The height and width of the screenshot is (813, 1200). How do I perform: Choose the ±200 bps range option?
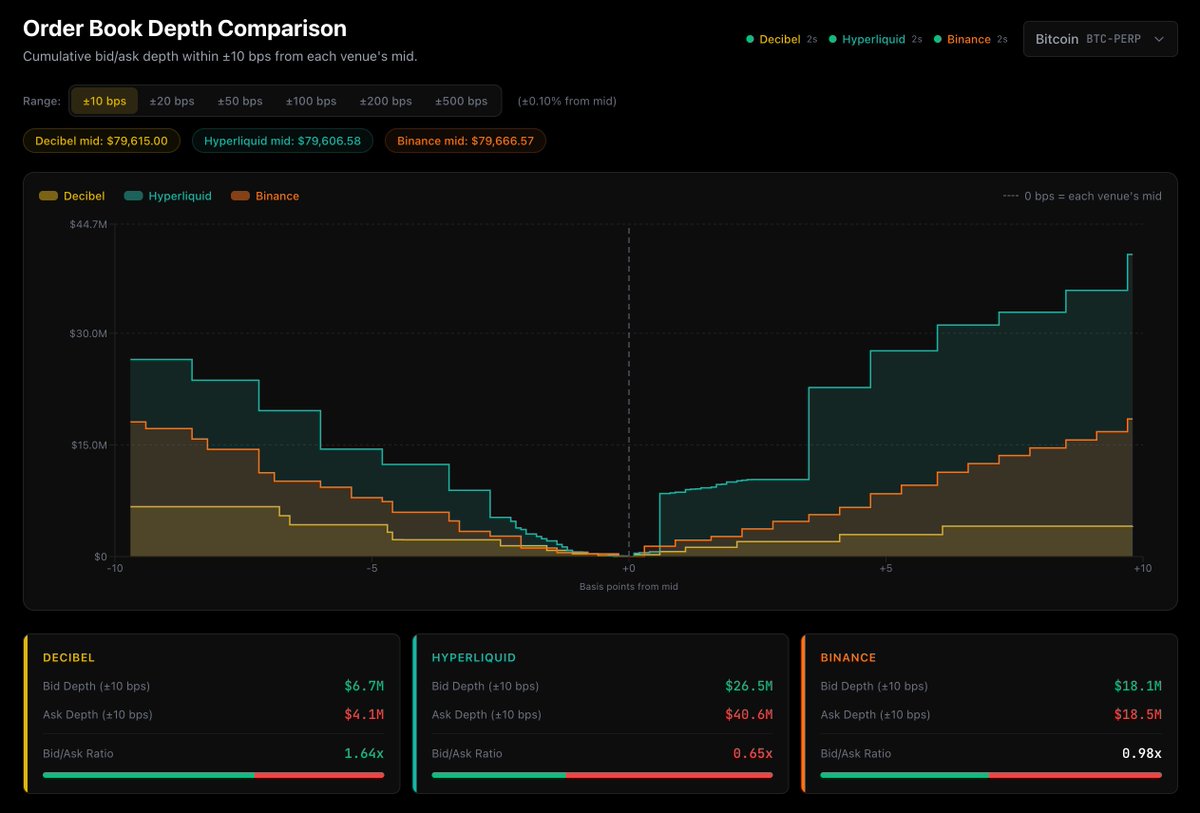coord(386,101)
